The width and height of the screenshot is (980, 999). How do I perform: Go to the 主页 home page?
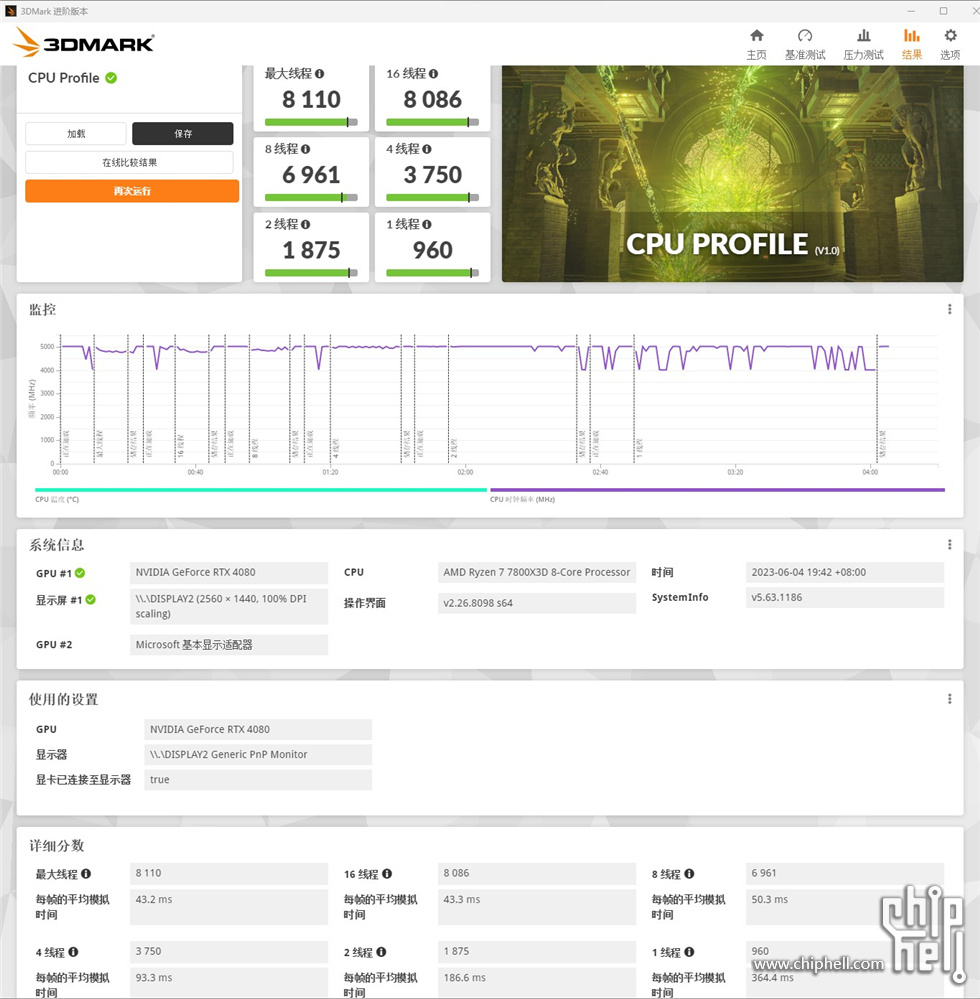(756, 44)
